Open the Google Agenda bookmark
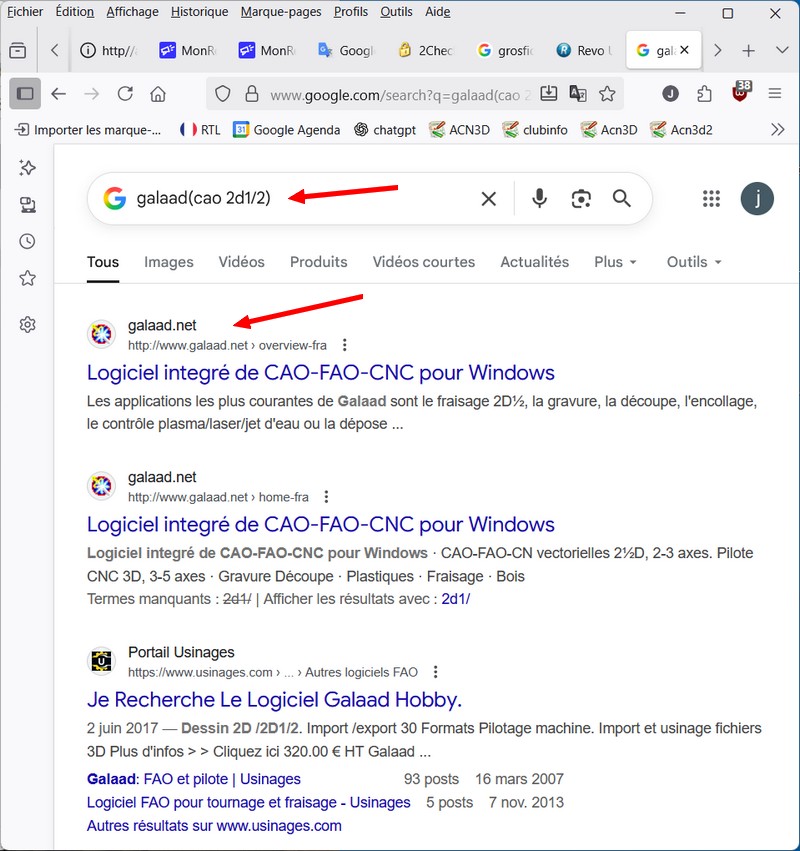The height and width of the screenshot is (851, 800). [x=286, y=129]
